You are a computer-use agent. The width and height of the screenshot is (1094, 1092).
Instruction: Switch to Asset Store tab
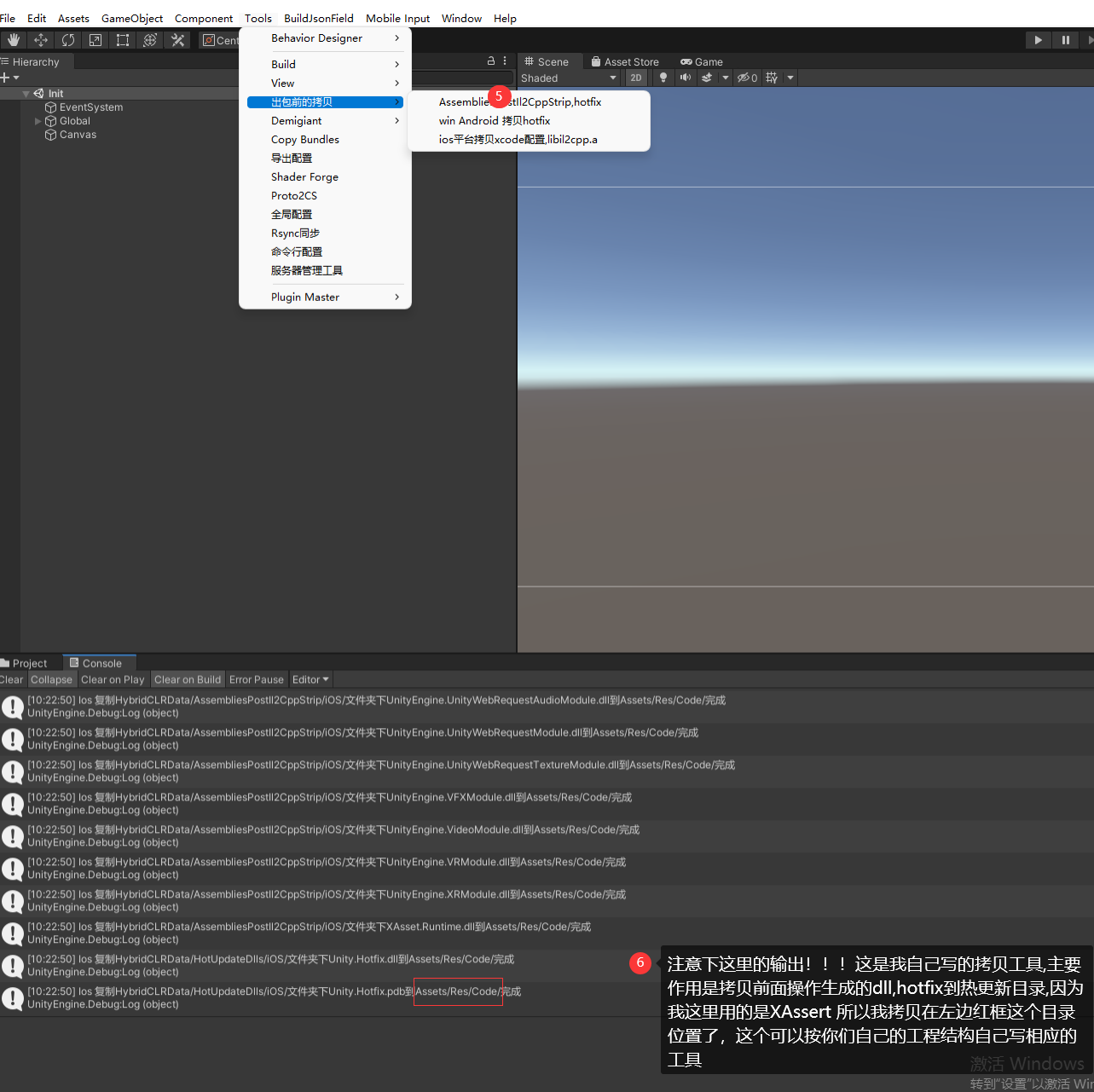point(625,61)
